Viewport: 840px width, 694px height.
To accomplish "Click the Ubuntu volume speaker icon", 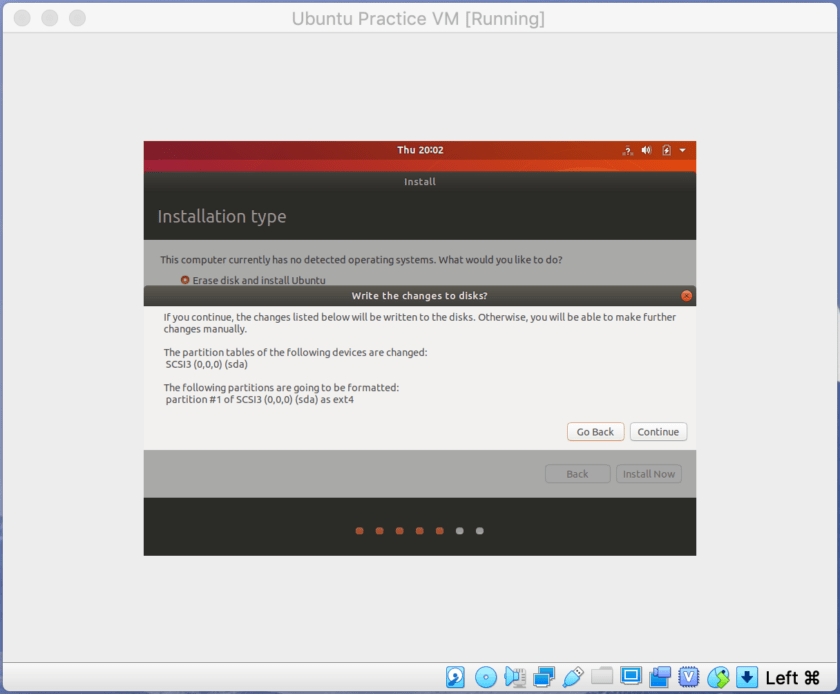I will point(647,150).
